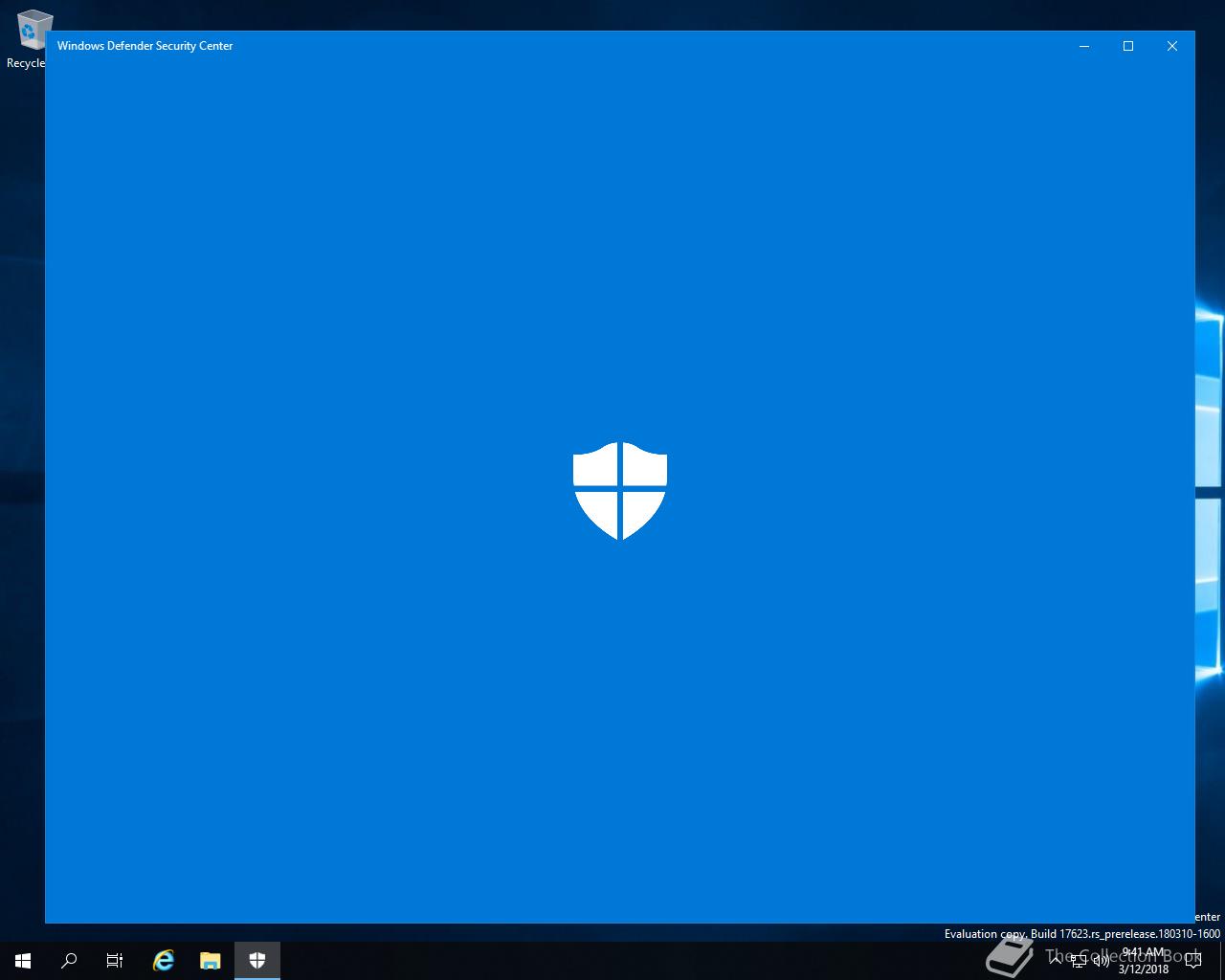Click the Windows Defender Security Center title text

(145, 46)
